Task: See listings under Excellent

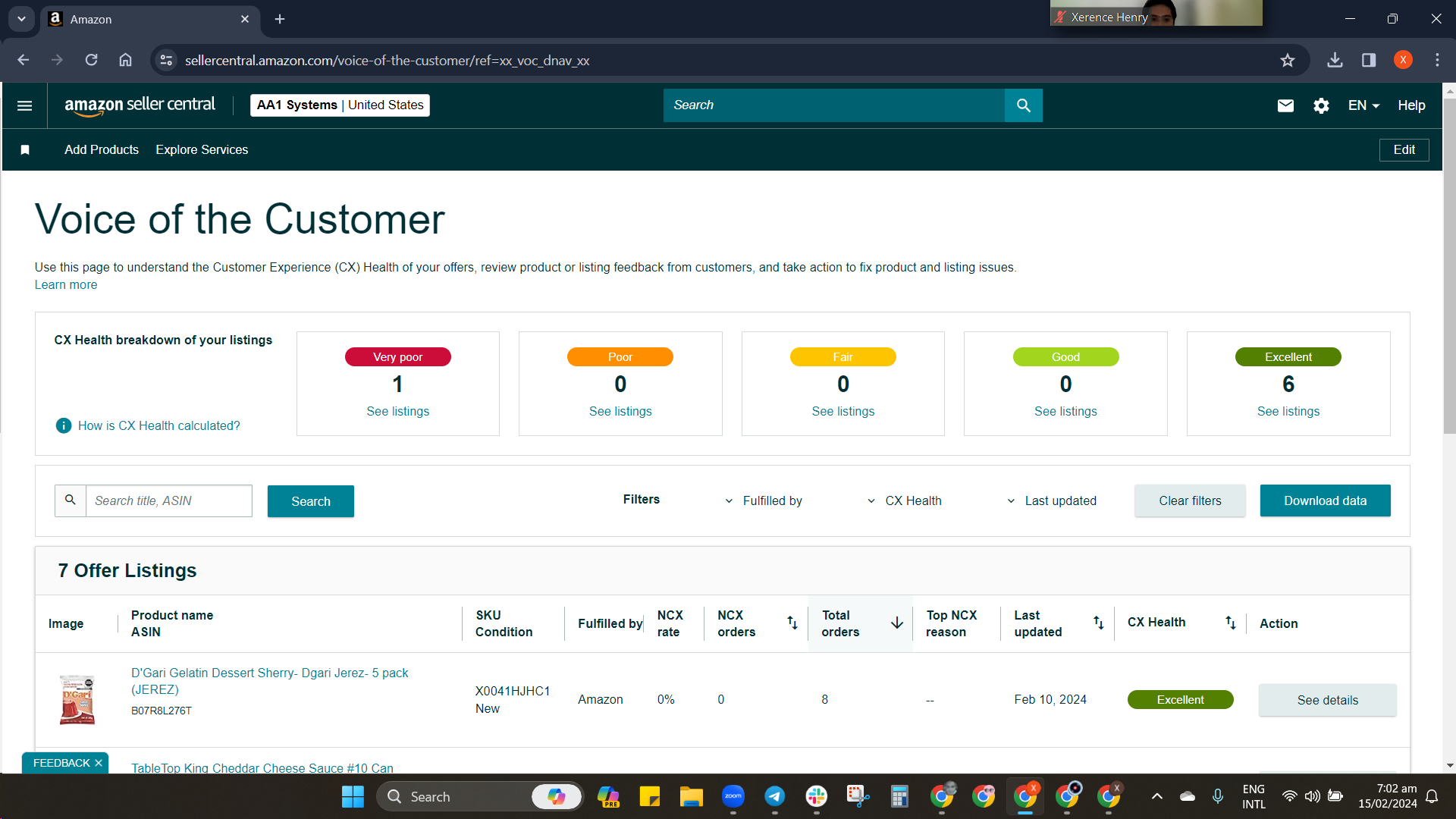Action: pyautogui.click(x=1288, y=411)
